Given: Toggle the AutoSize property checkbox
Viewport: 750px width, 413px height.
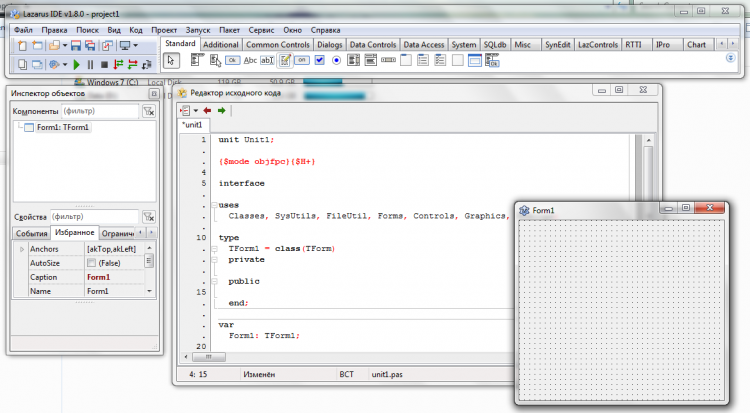Looking at the screenshot, I should point(91,262).
